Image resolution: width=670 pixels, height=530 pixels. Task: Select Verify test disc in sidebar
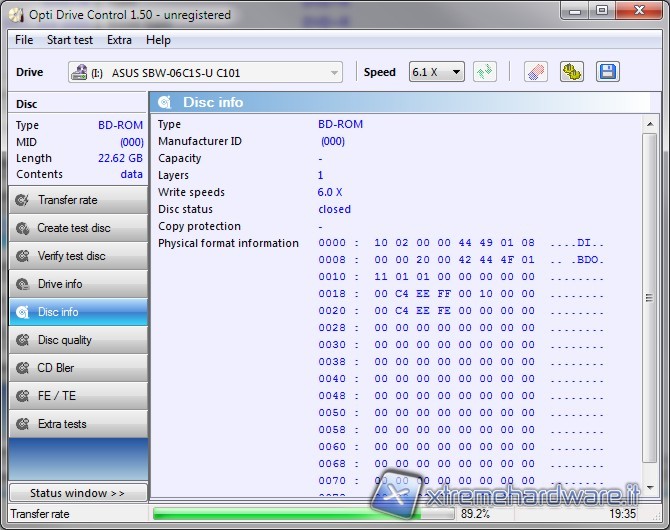[x=77, y=256]
